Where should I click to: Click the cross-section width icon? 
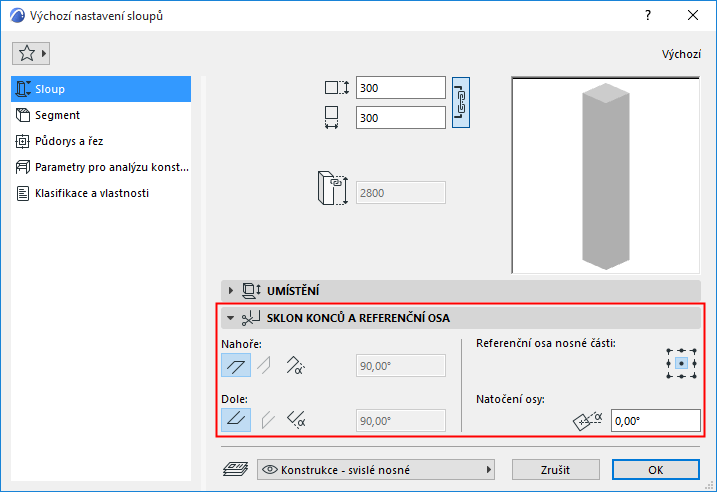[332, 118]
